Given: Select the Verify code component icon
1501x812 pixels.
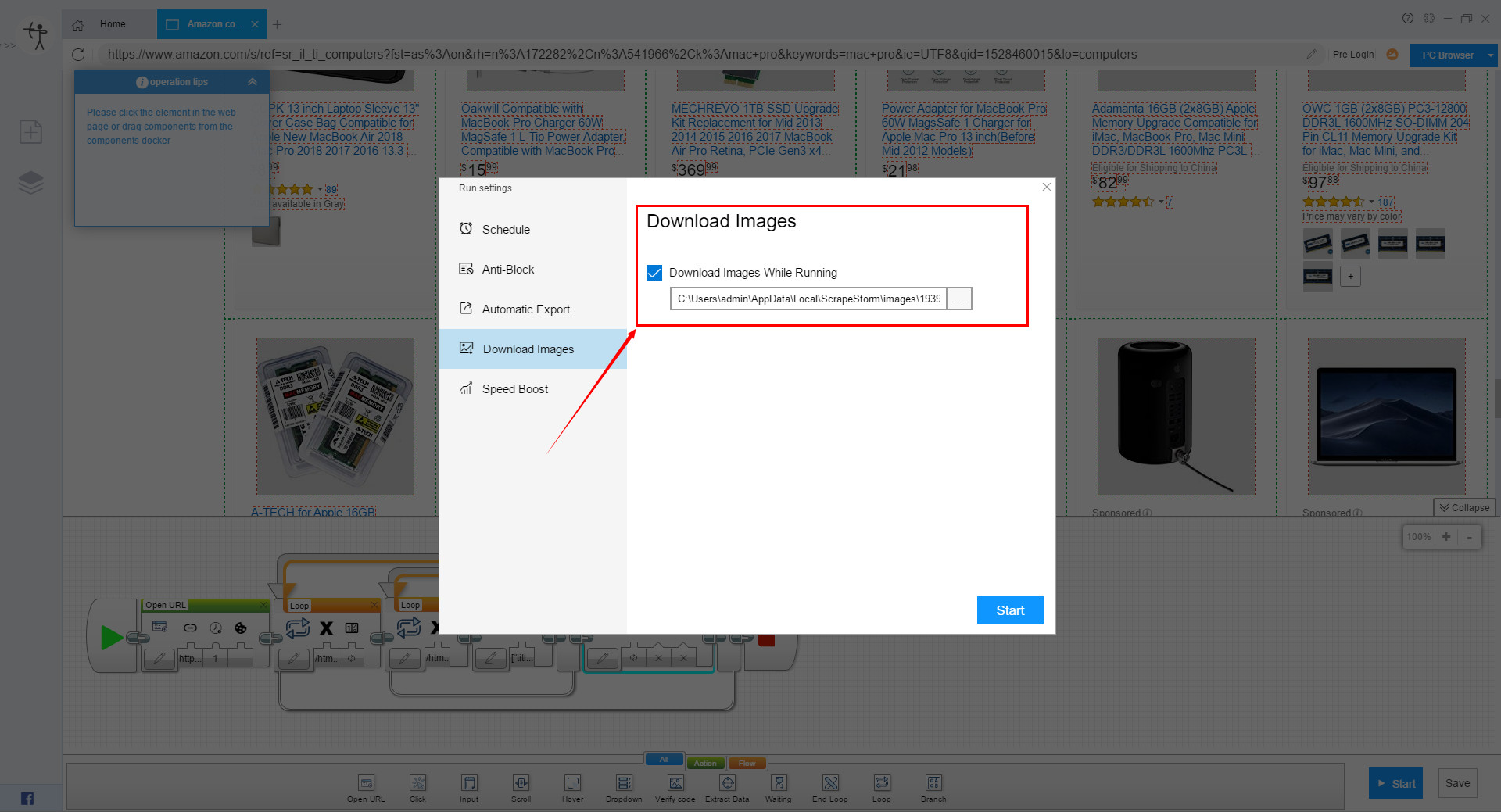Looking at the screenshot, I should (675, 783).
